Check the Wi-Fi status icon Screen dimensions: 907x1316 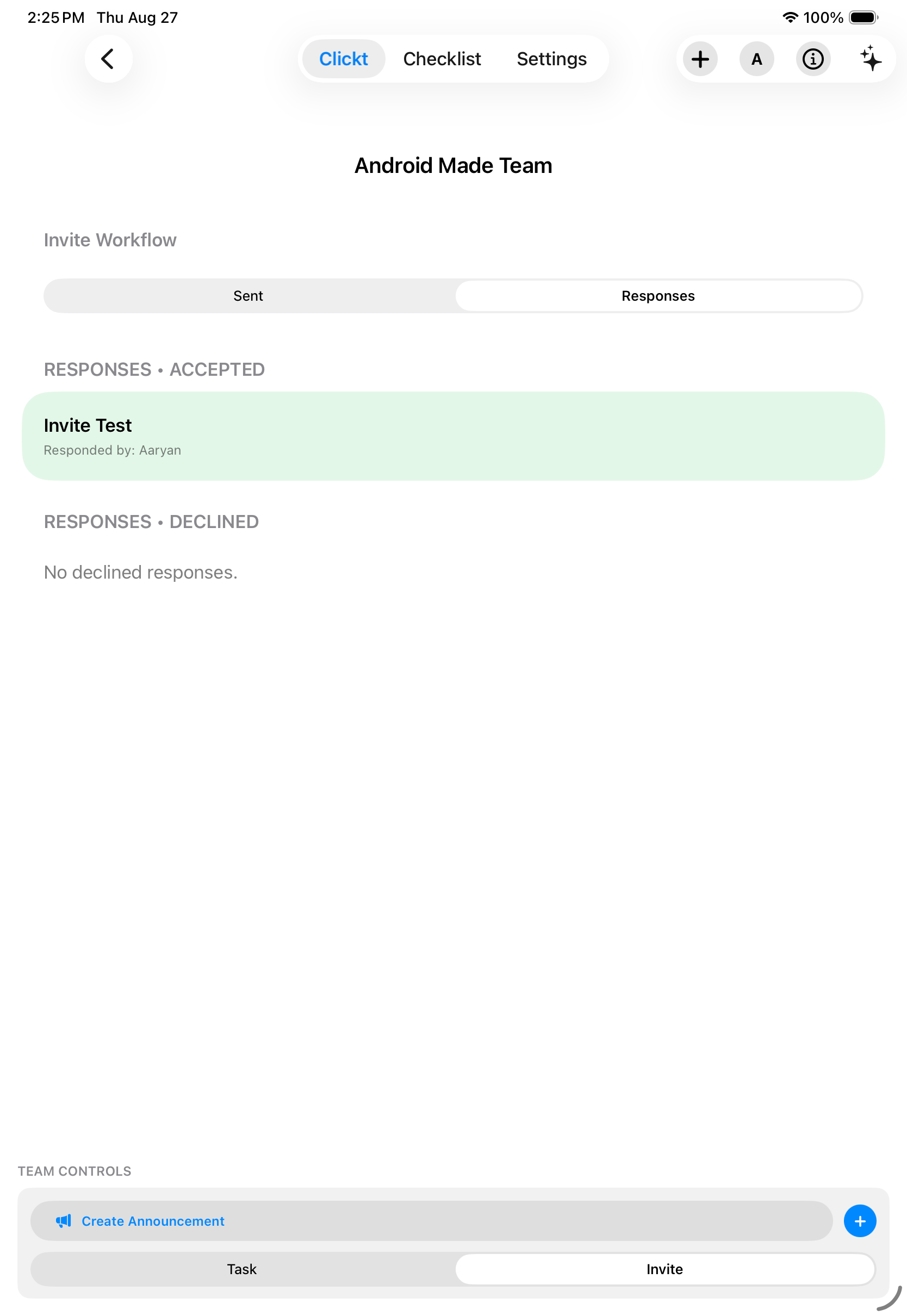[790, 17]
